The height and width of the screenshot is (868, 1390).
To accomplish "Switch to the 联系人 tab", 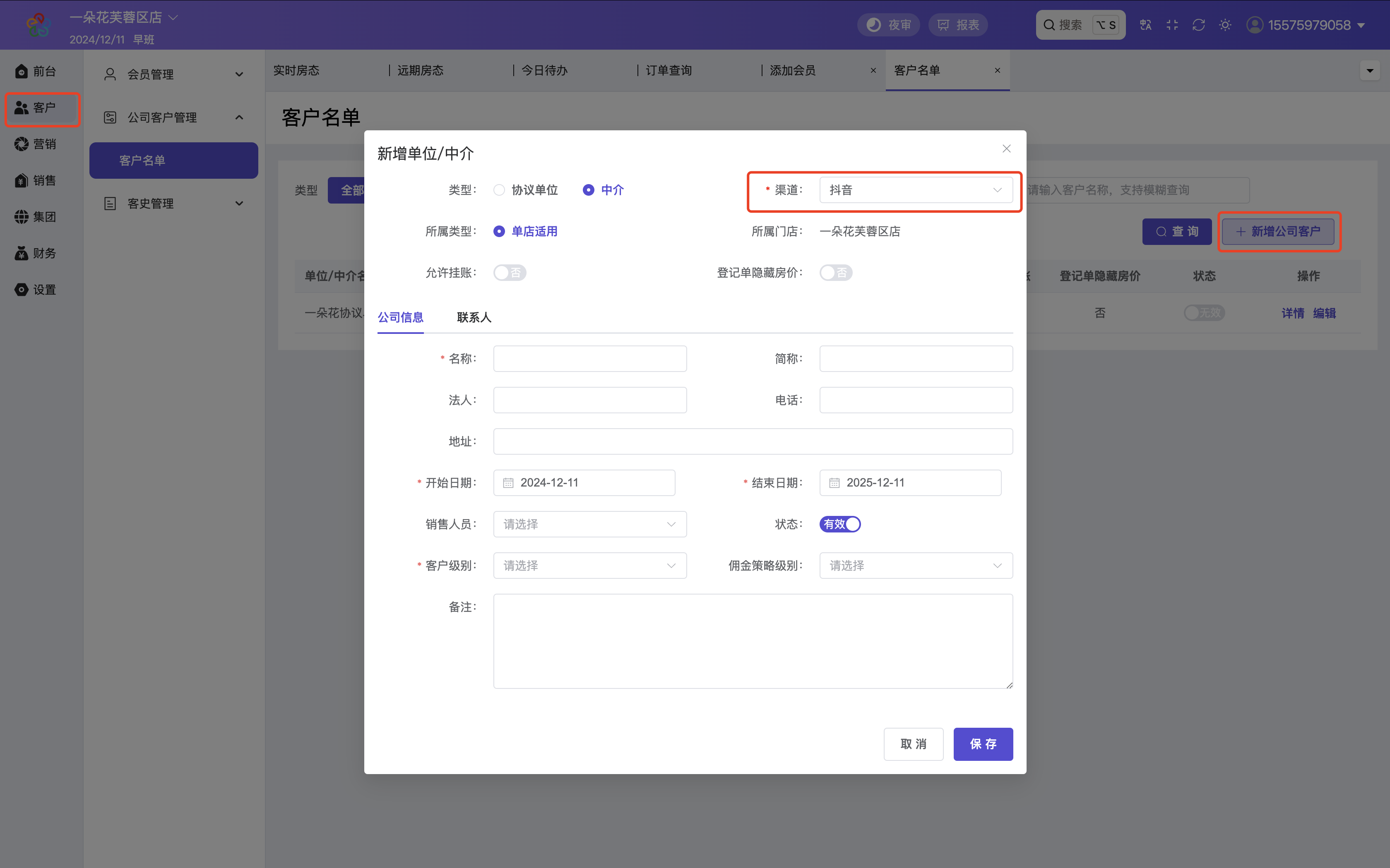I will pyautogui.click(x=474, y=317).
